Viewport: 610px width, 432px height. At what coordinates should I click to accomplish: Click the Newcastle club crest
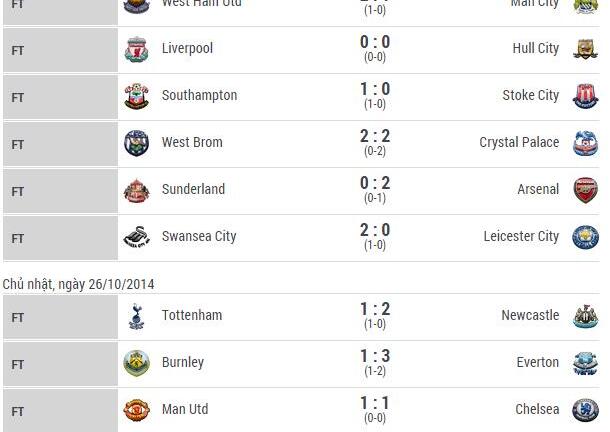pyautogui.click(x=585, y=316)
